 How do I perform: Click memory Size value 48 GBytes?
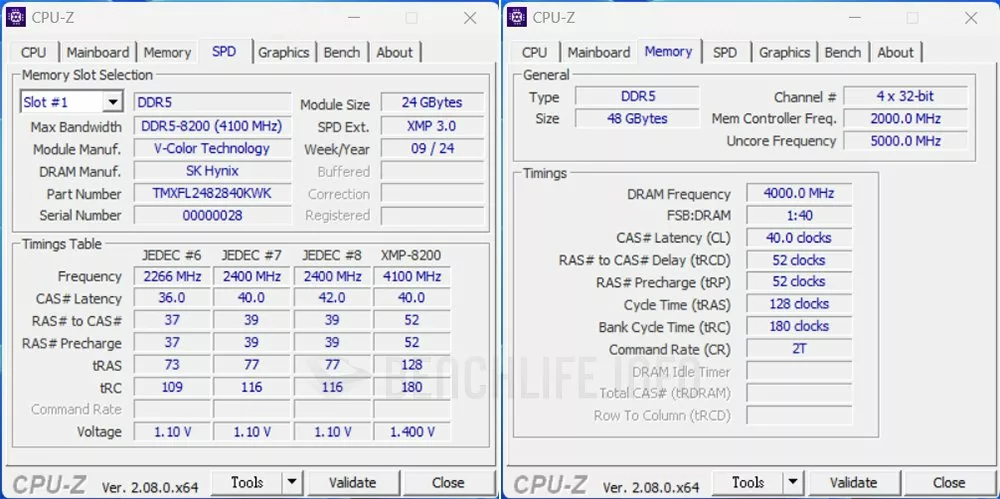tap(637, 119)
